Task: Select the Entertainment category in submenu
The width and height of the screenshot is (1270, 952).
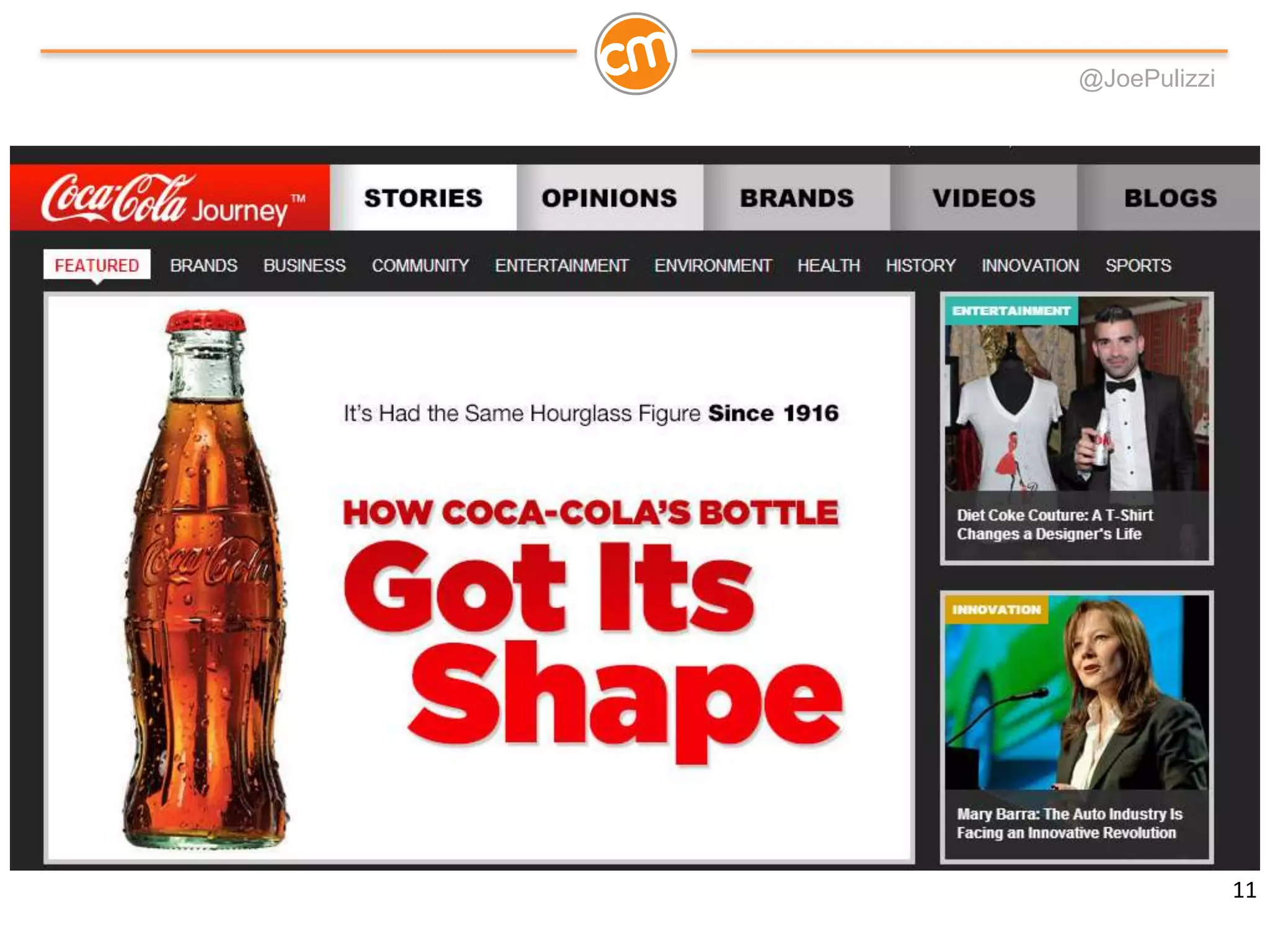Action: pos(562,266)
